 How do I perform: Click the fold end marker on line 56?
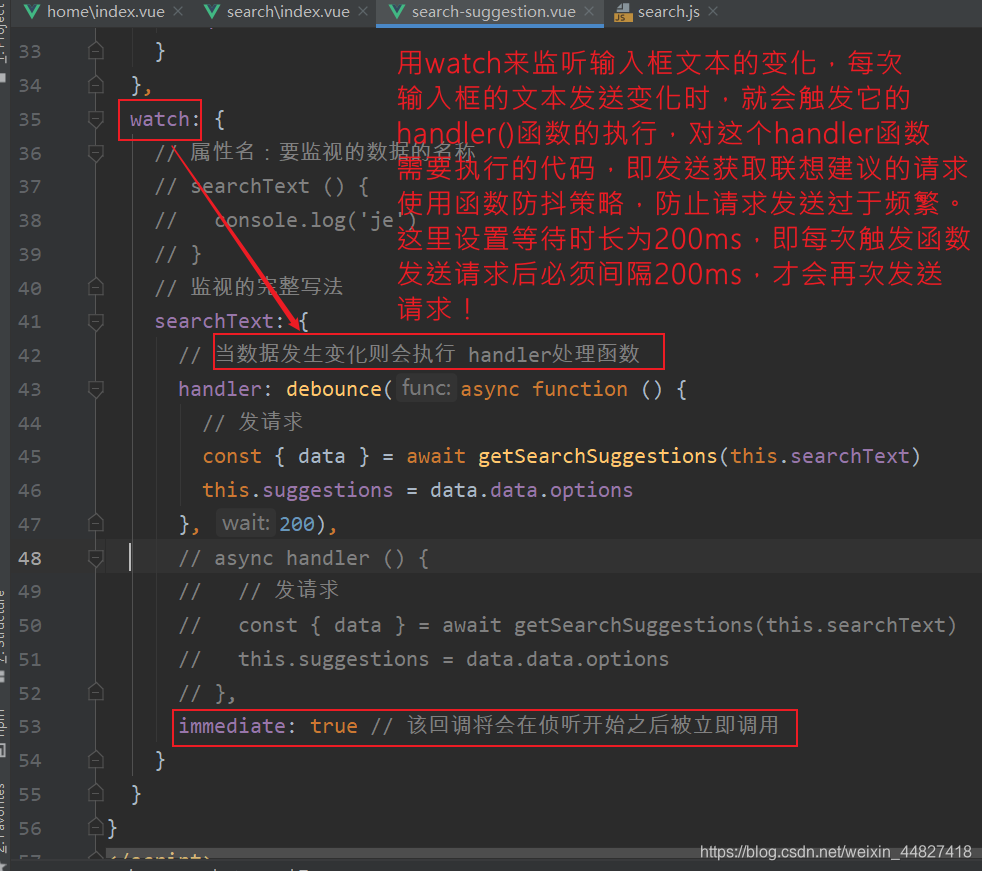pos(96,828)
